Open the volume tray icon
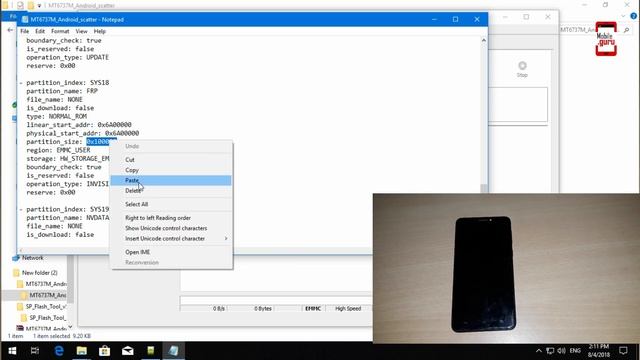This screenshot has width=640, height=360. tap(562, 351)
